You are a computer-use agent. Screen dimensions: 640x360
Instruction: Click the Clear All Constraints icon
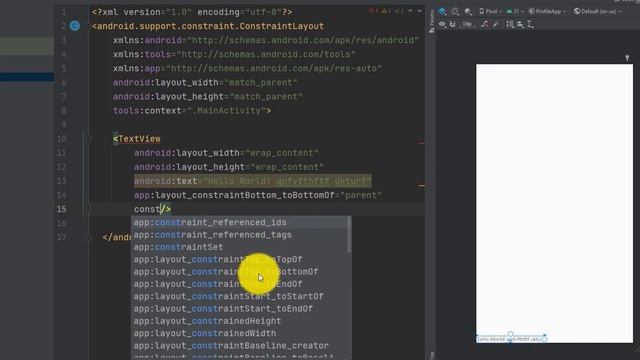pos(484,24)
